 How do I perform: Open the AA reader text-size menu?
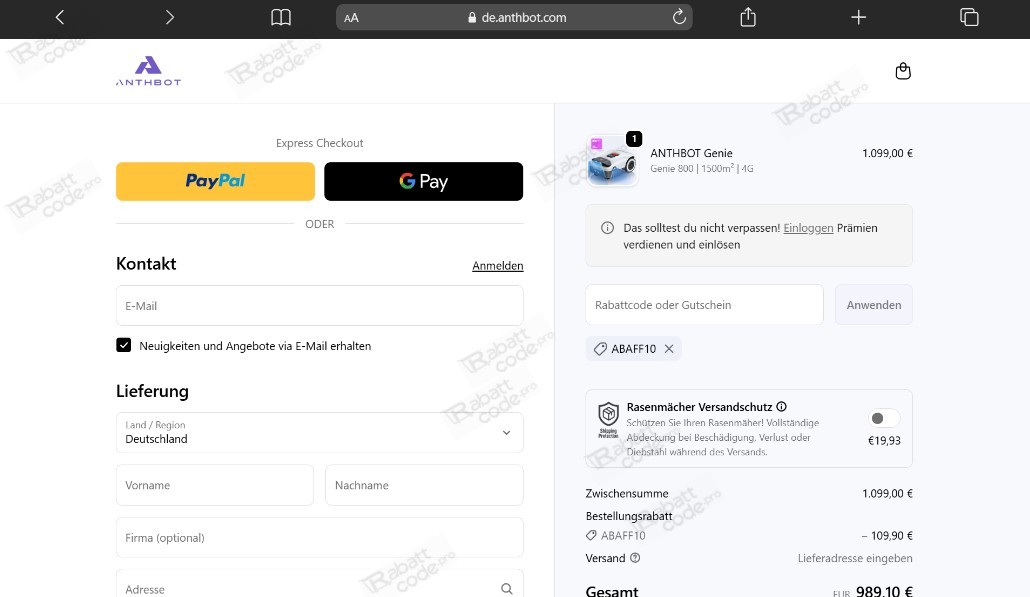tap(351, 17)
